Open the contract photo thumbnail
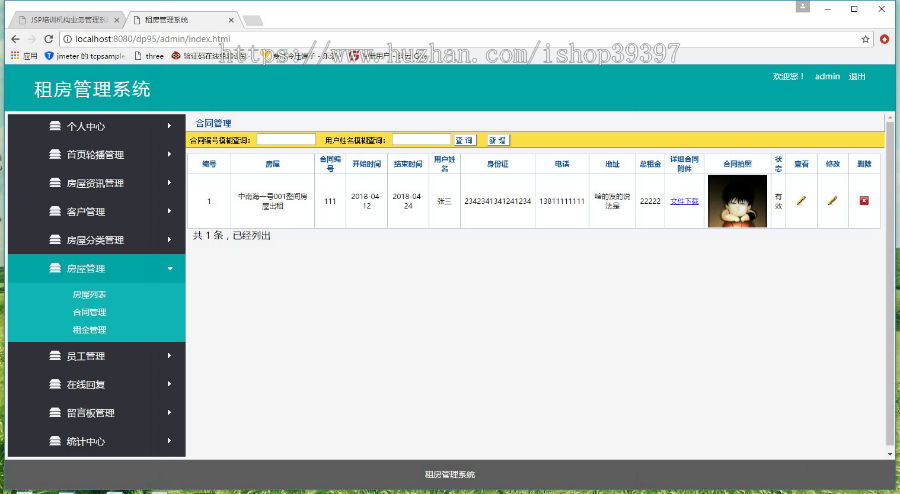Image resolution: width=900 pixels, height=494 pixels. pos(737,201)
